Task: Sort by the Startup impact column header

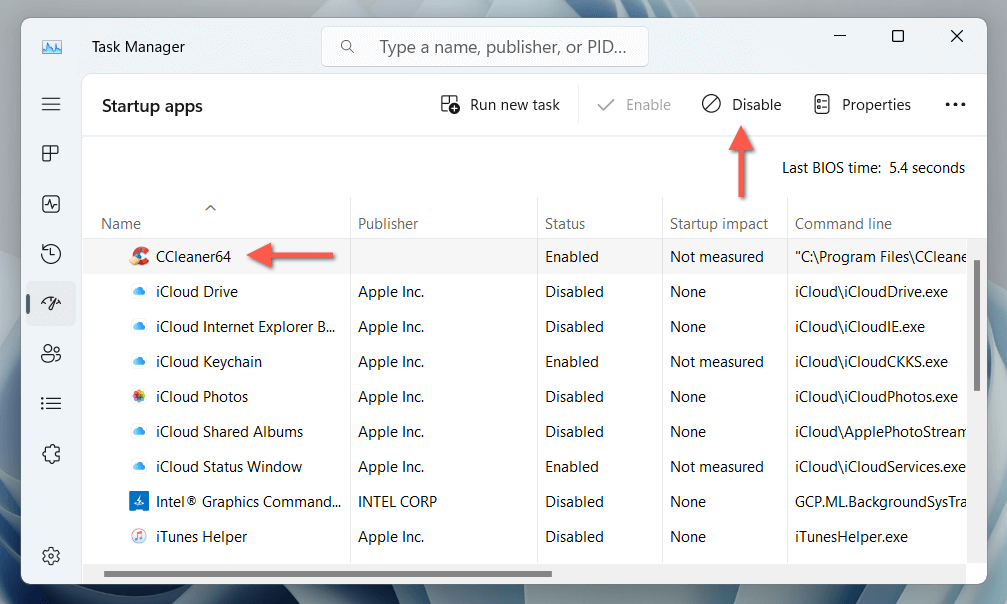Action: click(719, 224)
